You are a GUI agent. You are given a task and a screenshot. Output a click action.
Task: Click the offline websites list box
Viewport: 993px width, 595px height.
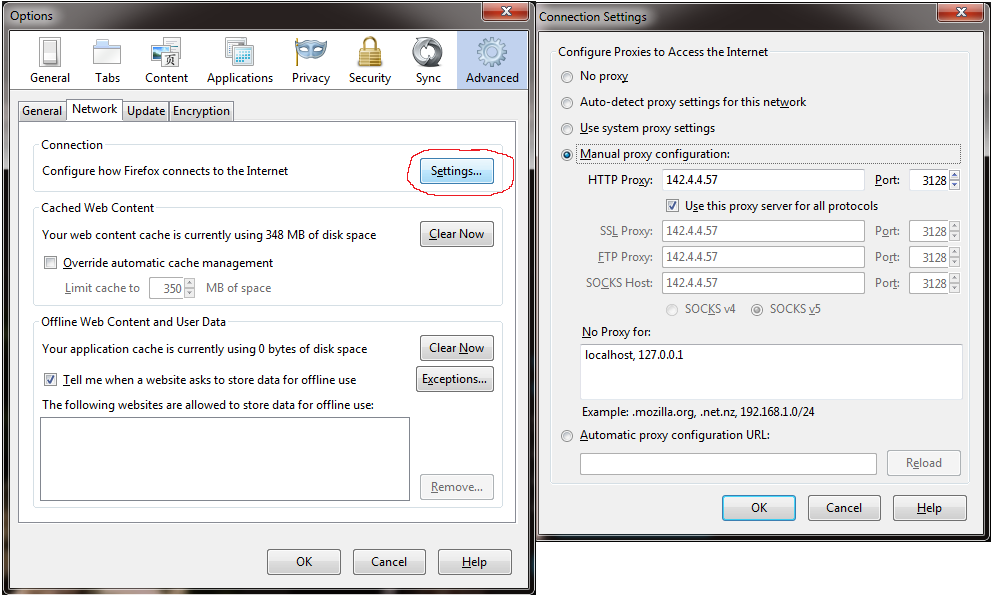(x=225, y=459)
